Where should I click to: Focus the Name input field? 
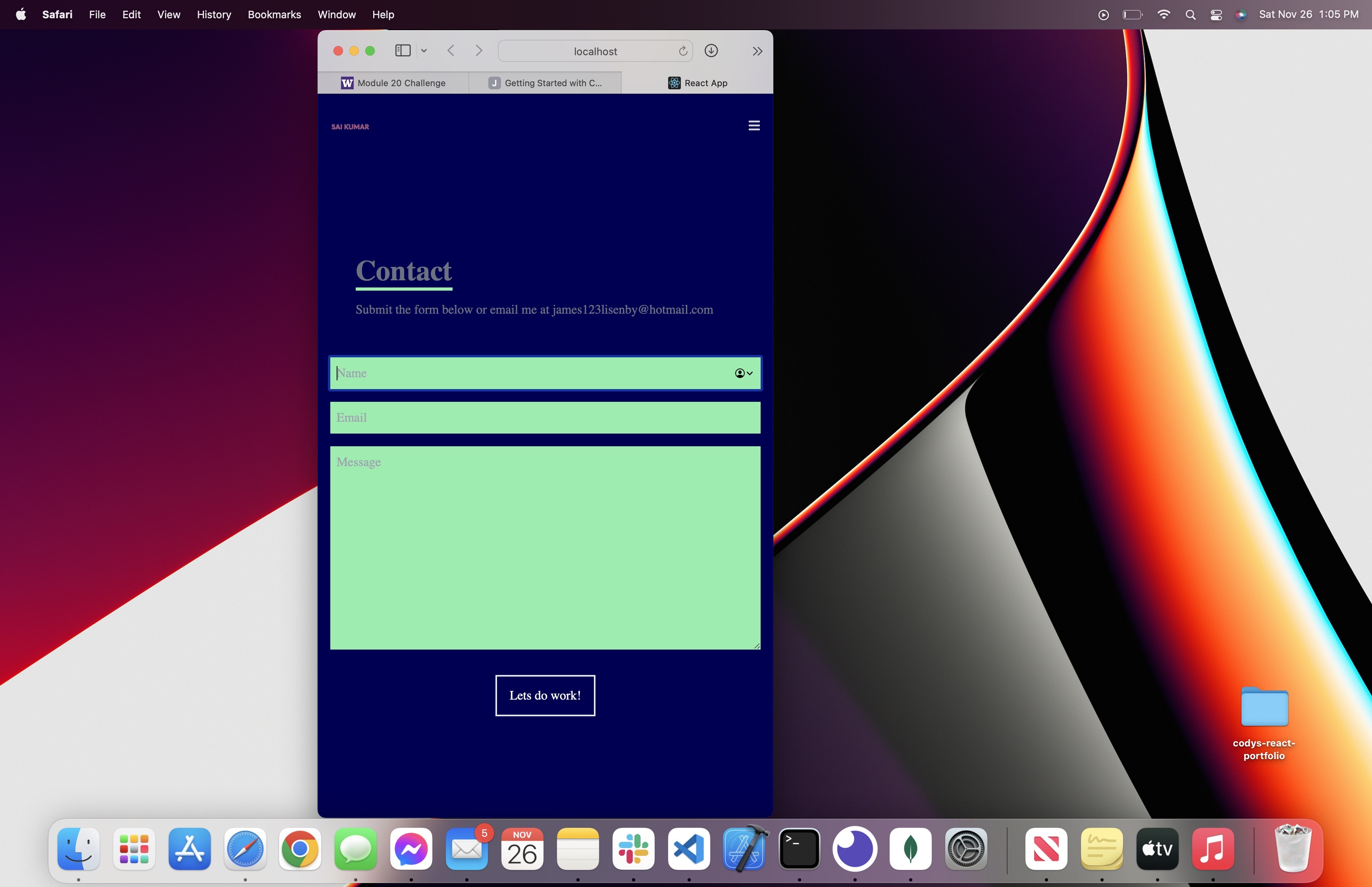pyautogui.click(x=545, y=373)
